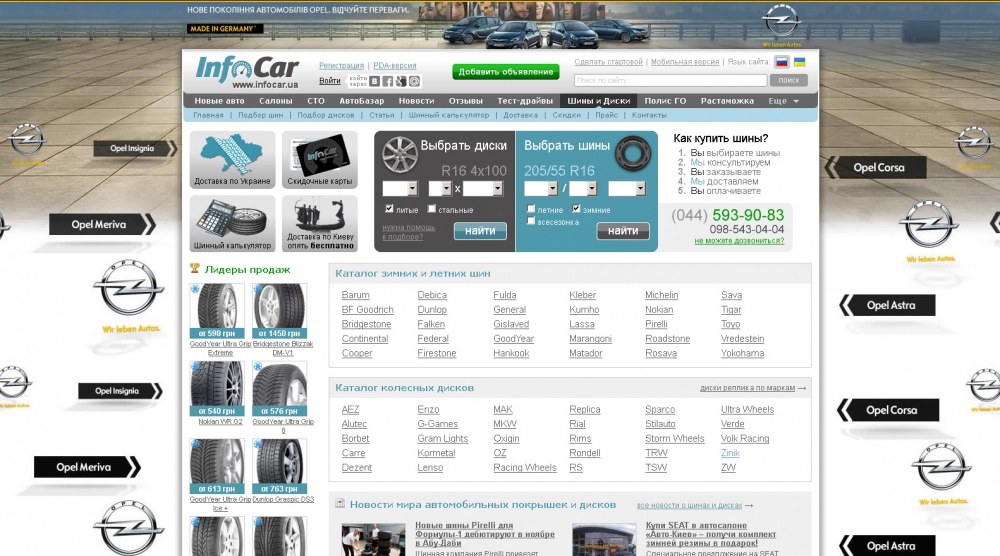This screenshot has height=556, width=1000.
Task: Open tire width dropdown
Action: tap(541, 189)
